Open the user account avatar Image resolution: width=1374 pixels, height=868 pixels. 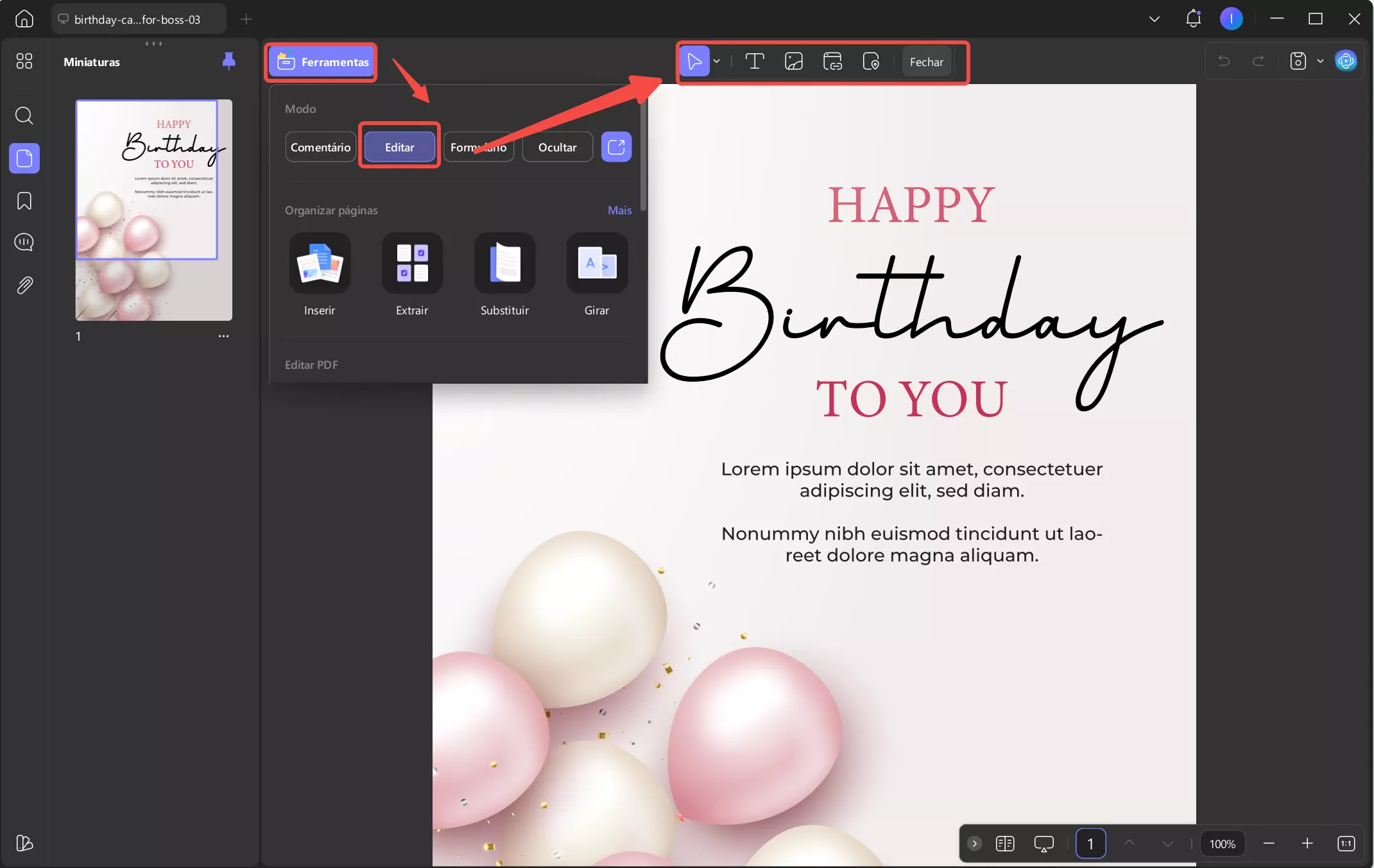[1231, 19]
